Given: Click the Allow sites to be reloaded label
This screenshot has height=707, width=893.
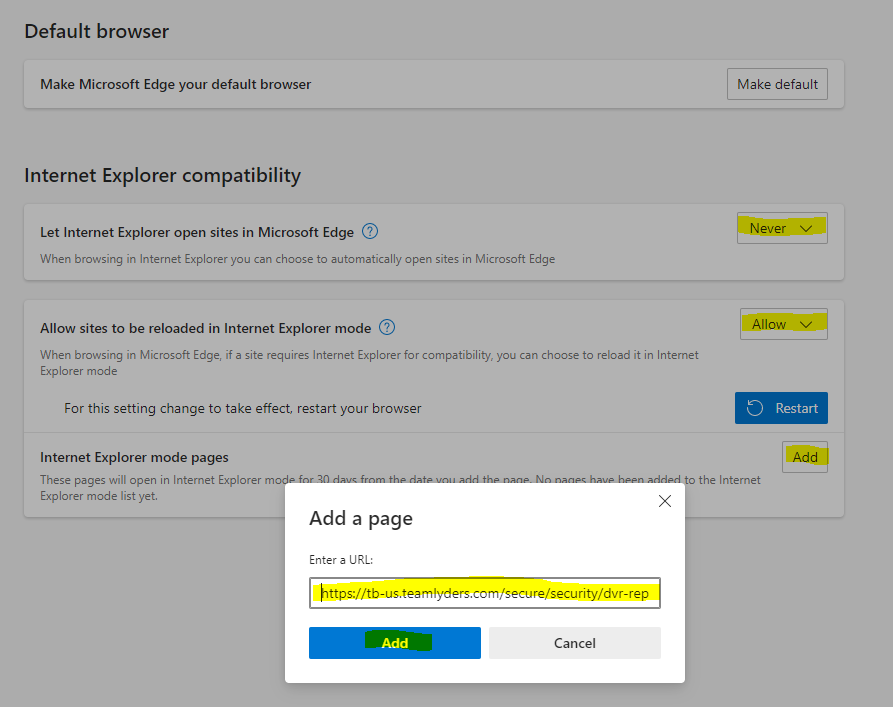Looking at the screenshot, I should pyautogui.click(x=206, y=329).
